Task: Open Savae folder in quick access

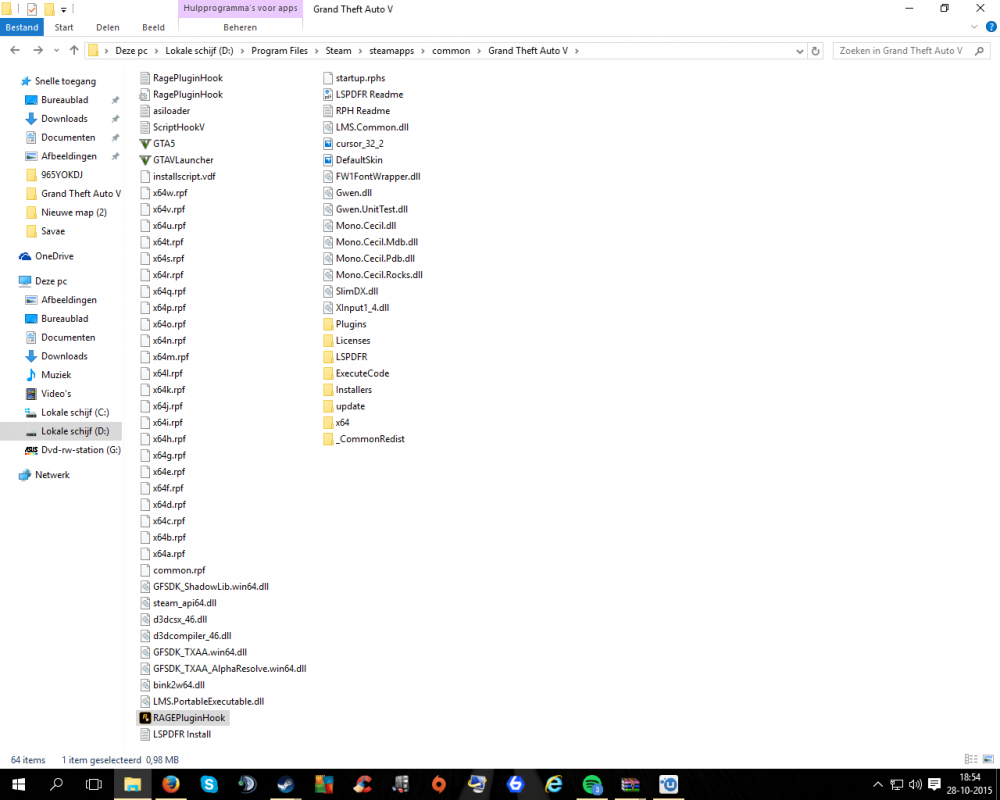Action: coord(46,231)
